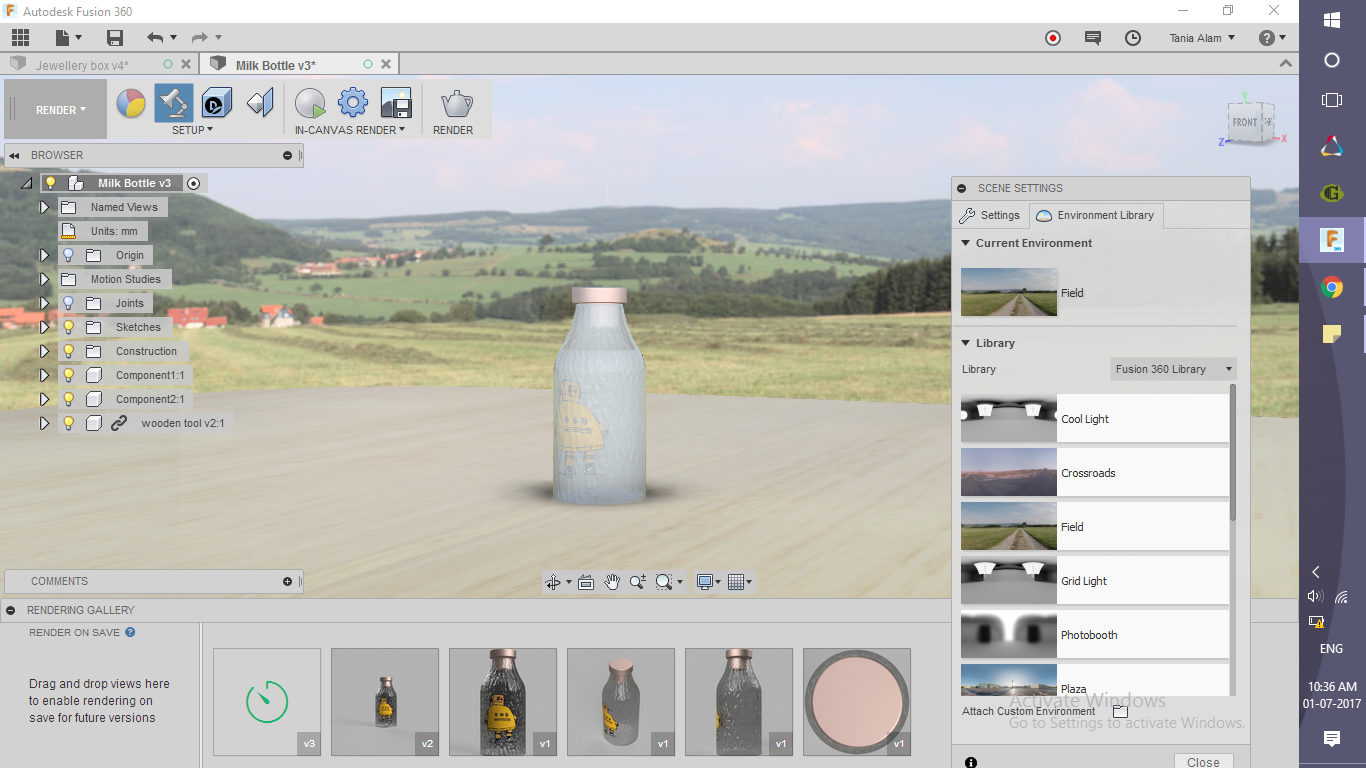Select the Texture Map Controls tool
Image resolution: width=1366 pixels, height=768 pixels.
[x=260, y=103]
